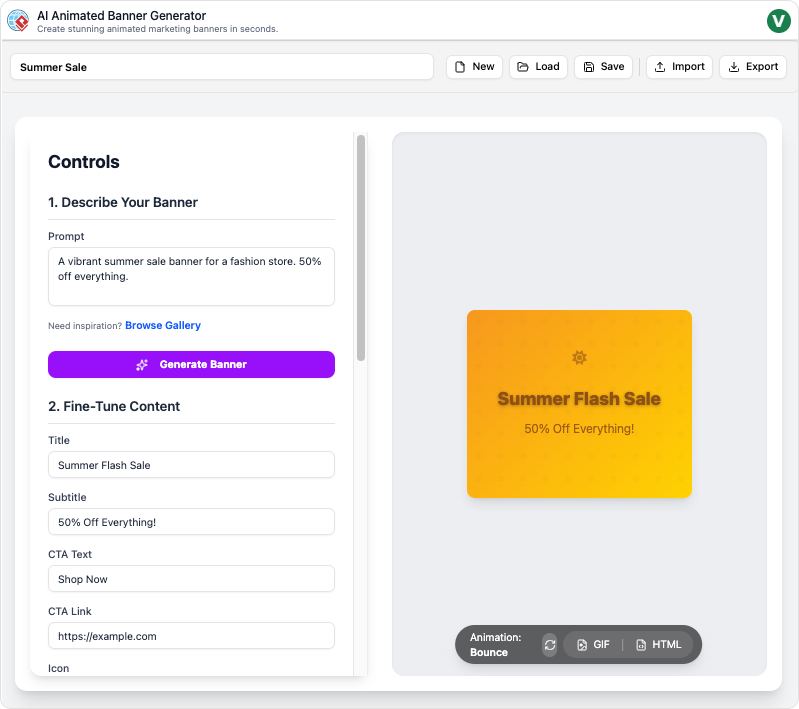Click the app logo icon in header
Viewport: 799px width, 709px height.
coord(18,21)
